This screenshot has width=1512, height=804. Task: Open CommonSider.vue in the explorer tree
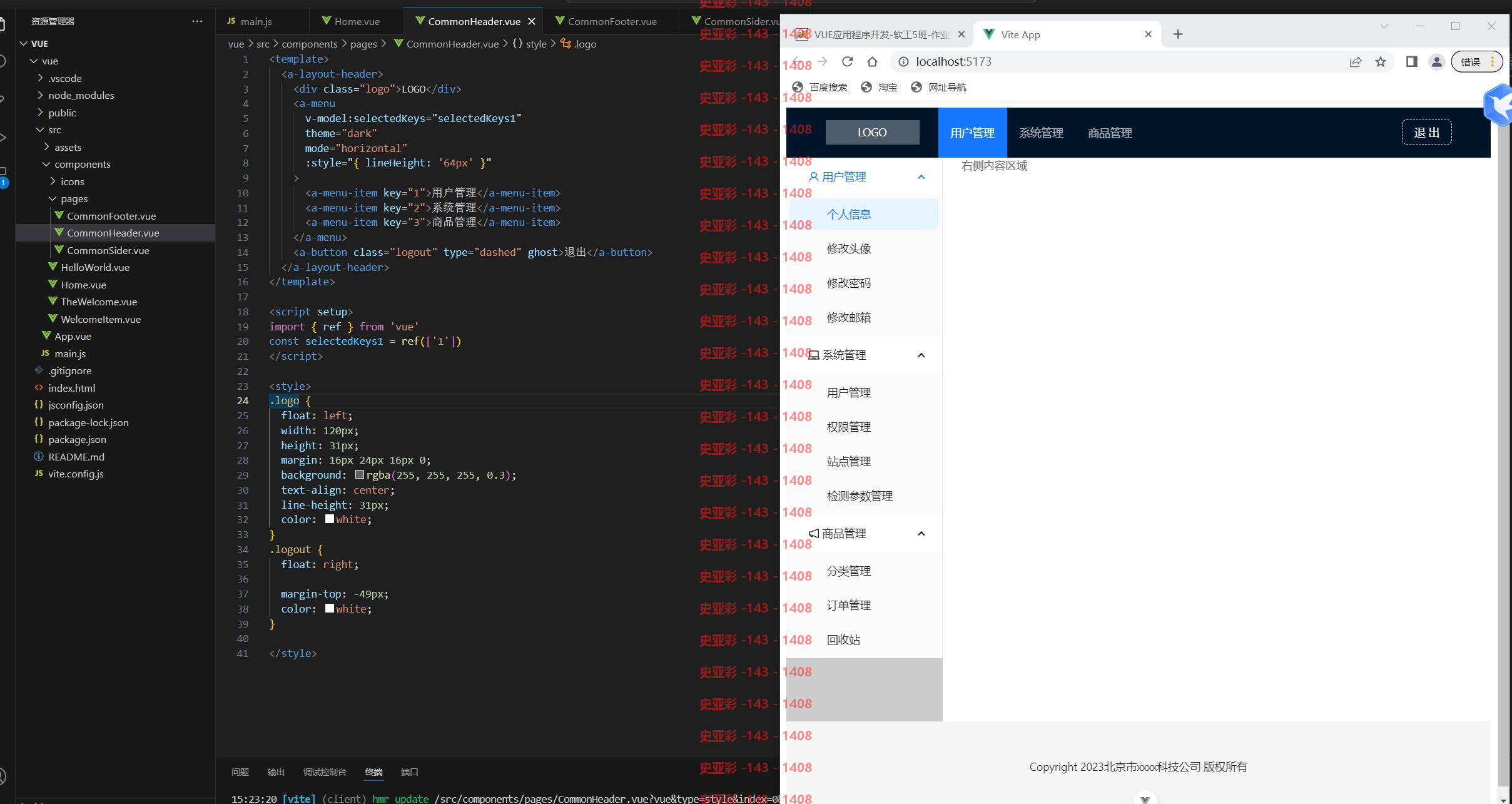coord(108,250)
